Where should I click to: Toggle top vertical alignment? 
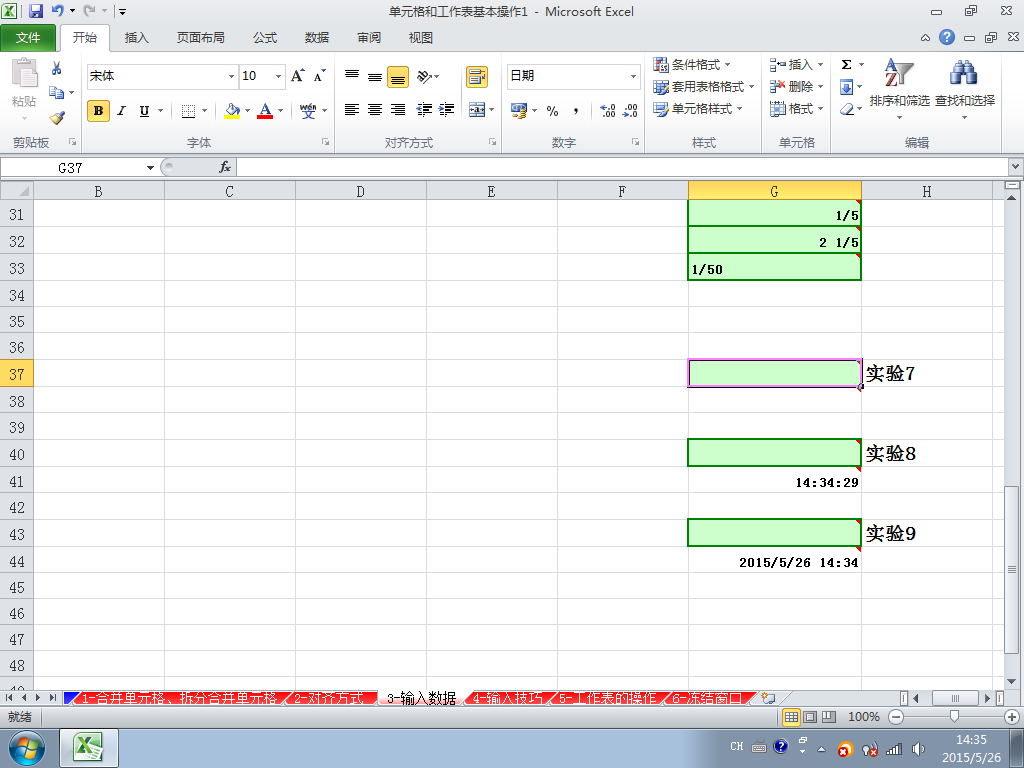tap(352, 76)
